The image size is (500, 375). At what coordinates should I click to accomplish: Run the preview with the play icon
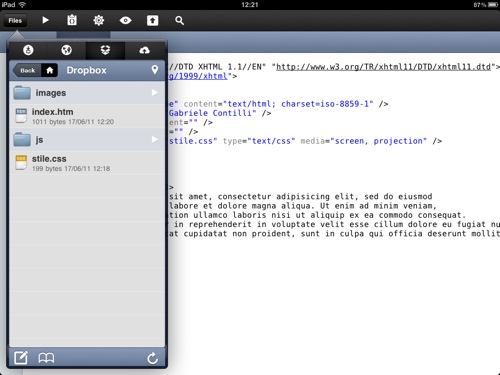click(x=46, y=20)
